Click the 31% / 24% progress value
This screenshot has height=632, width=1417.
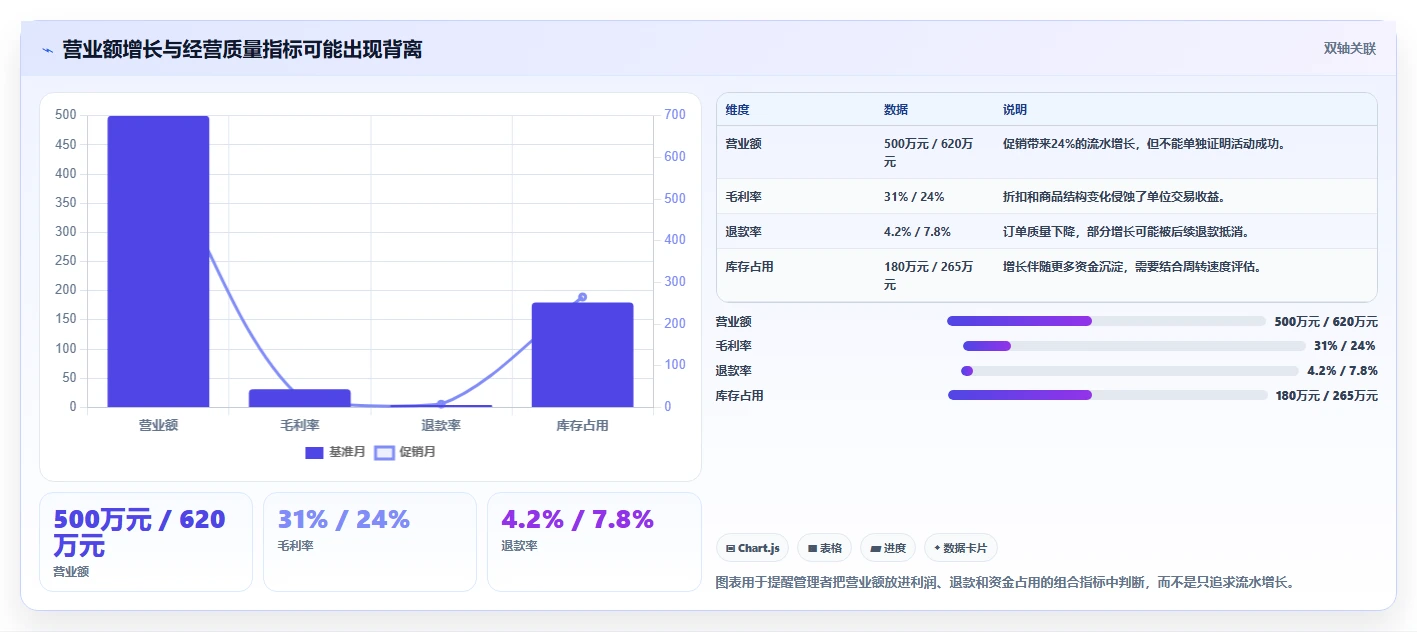coord(1344,346)
